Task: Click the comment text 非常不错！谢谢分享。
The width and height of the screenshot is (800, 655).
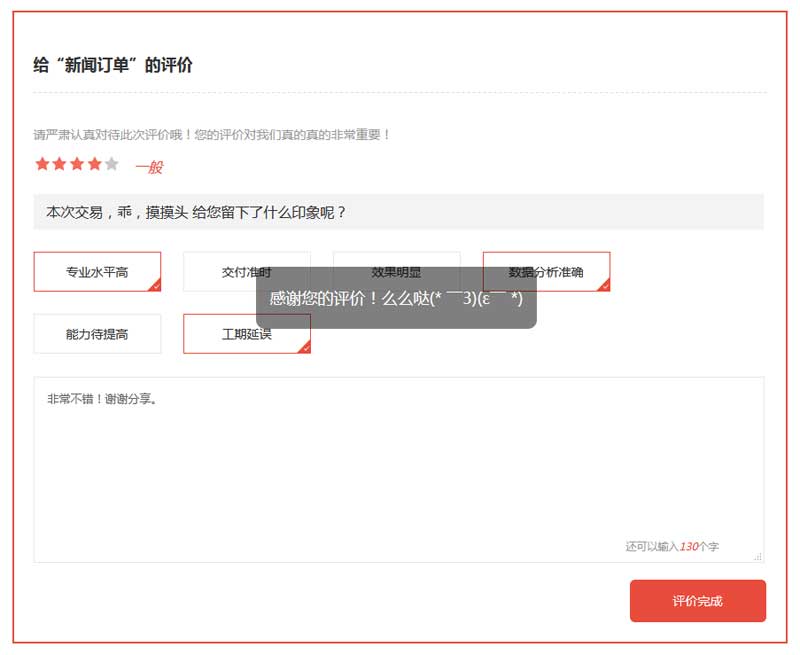Action: [103, 399]
